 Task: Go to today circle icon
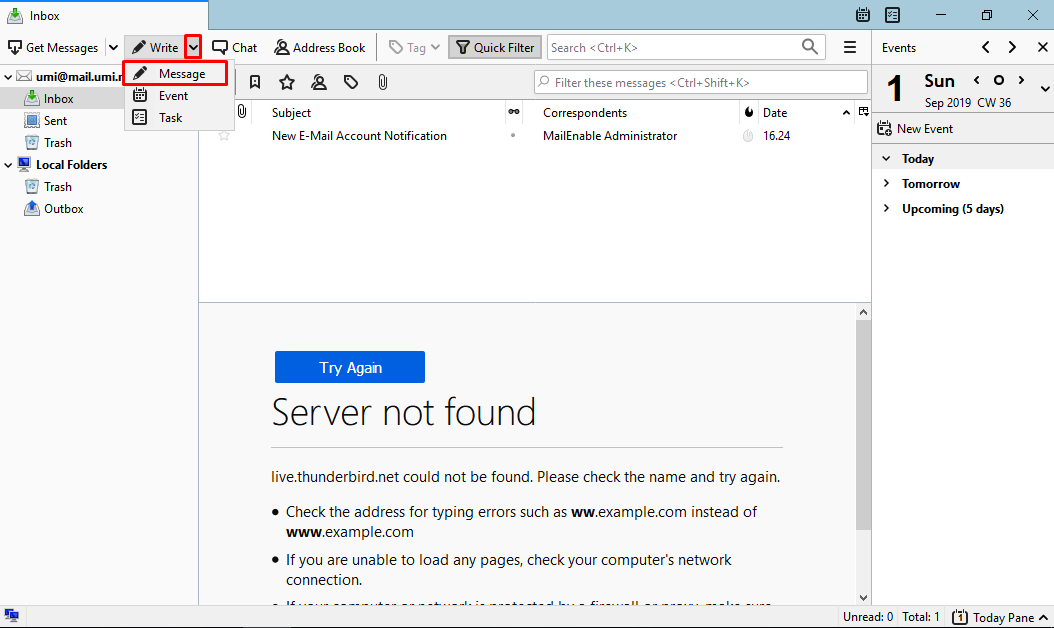(x=999, y=80)
